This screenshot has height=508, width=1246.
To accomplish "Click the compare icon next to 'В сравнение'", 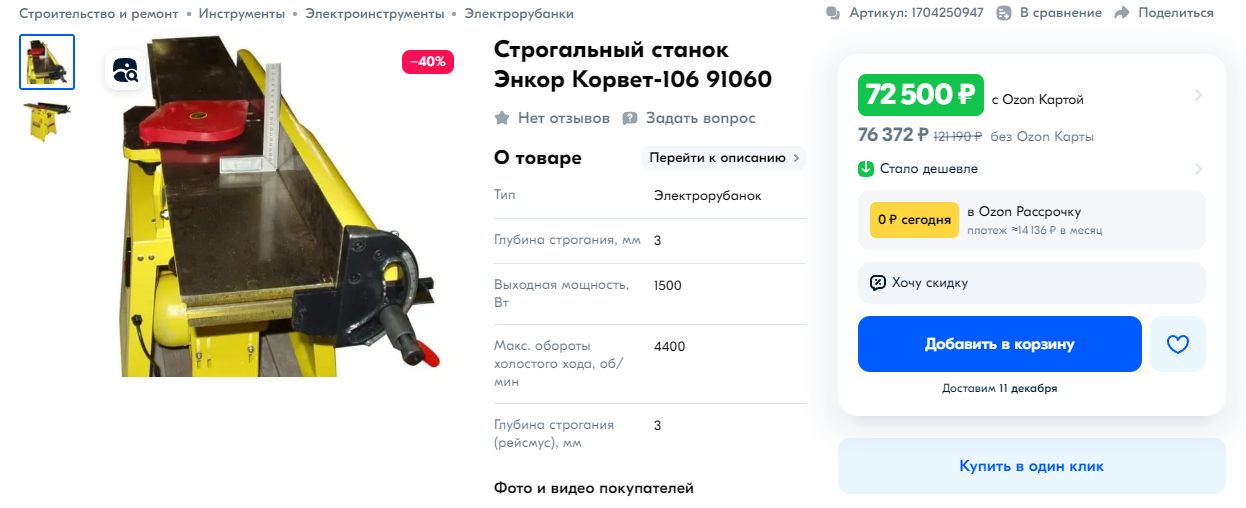I will [x=1004, y=13].
